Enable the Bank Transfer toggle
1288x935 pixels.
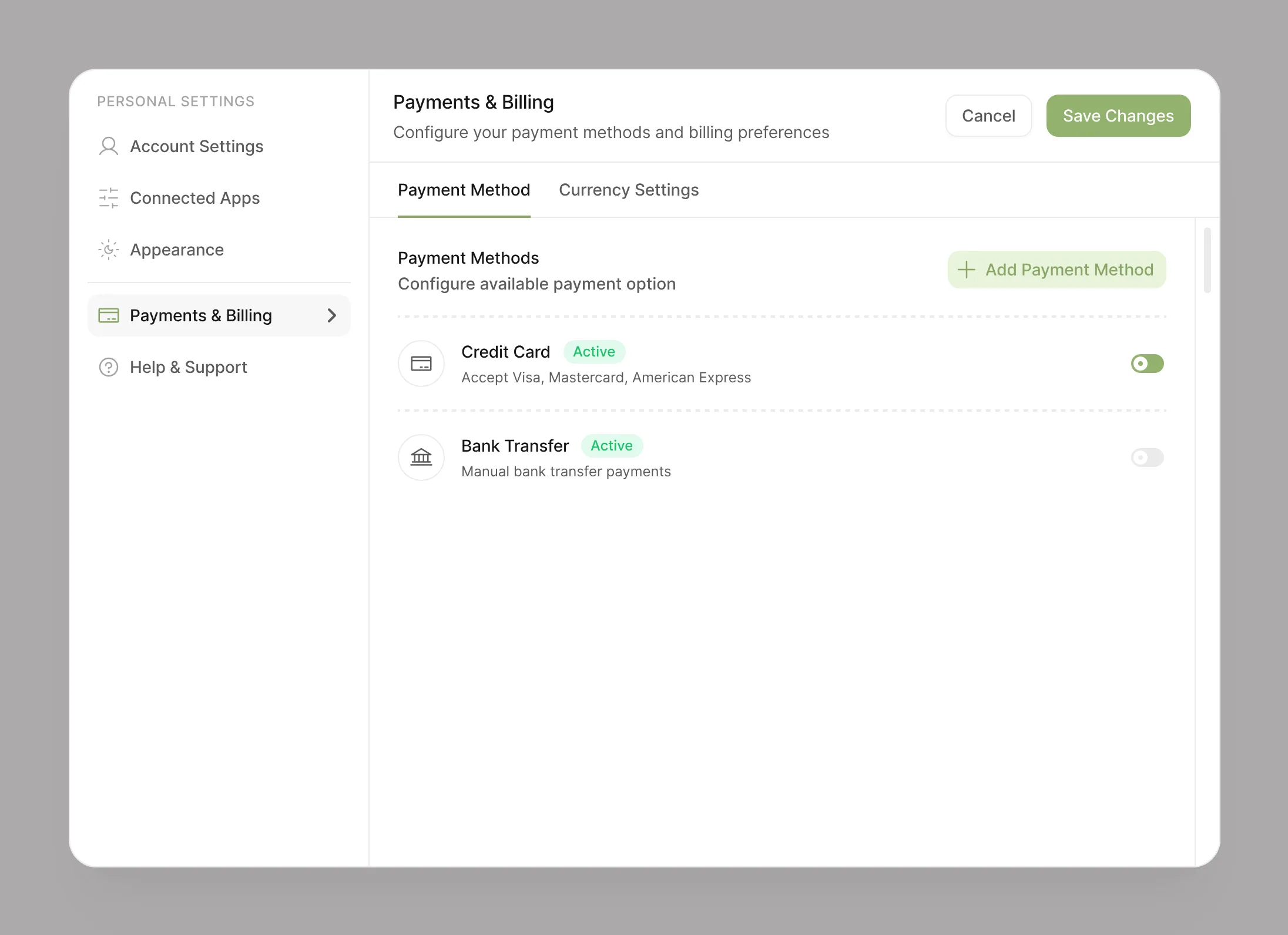[1148, 458]
